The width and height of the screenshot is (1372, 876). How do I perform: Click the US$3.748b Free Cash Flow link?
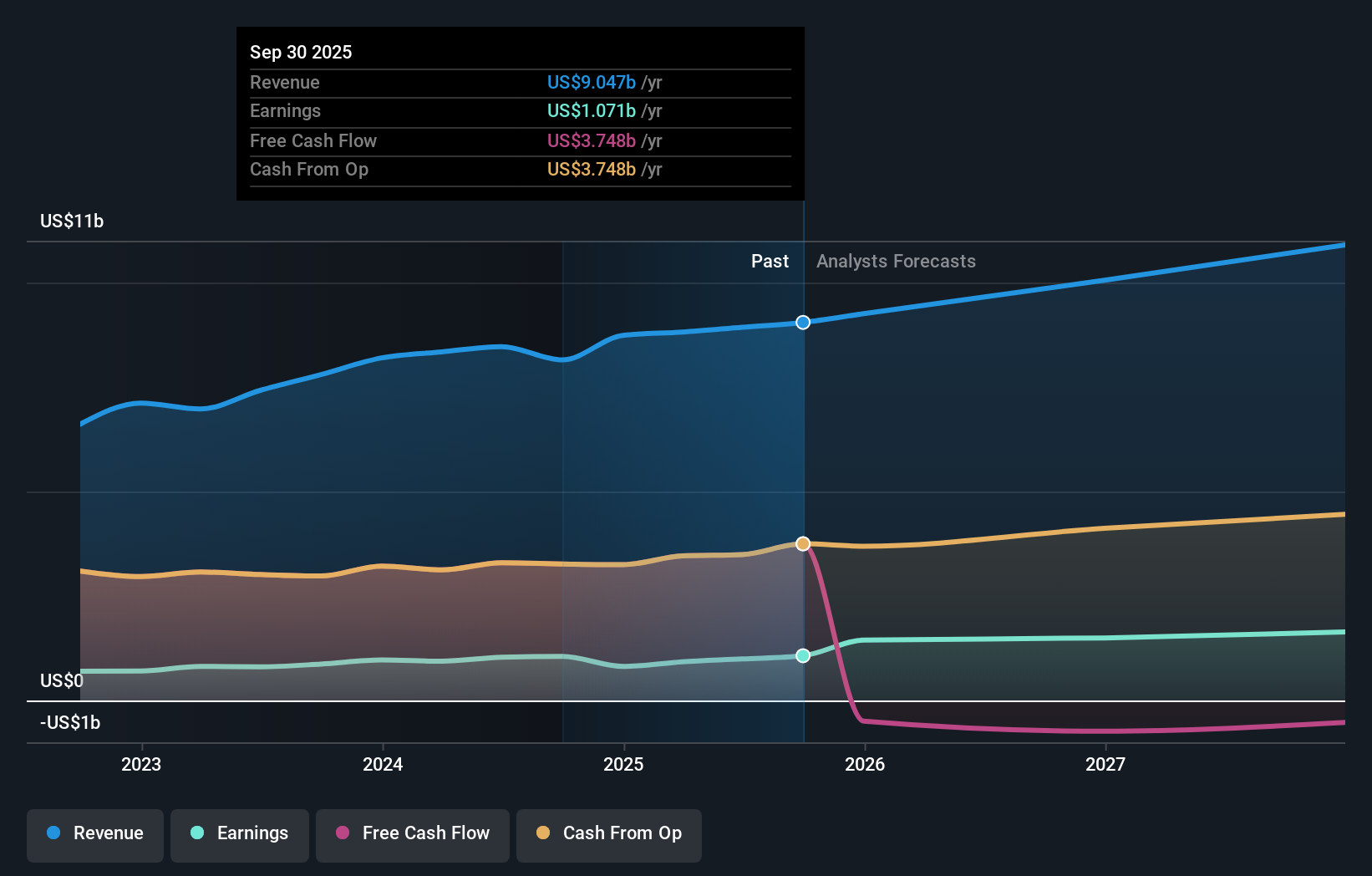point(590,140)
